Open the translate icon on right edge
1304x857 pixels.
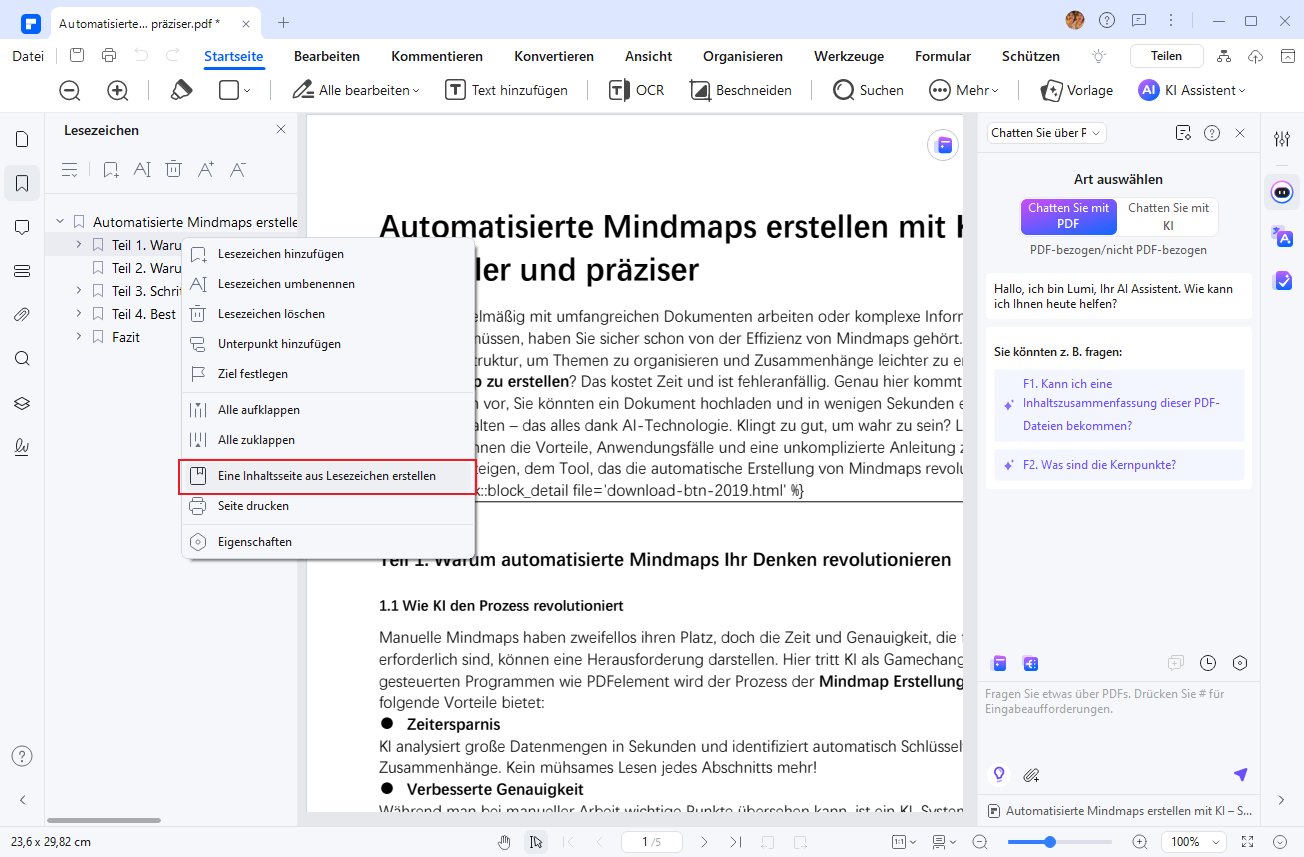click(1282, 236)
